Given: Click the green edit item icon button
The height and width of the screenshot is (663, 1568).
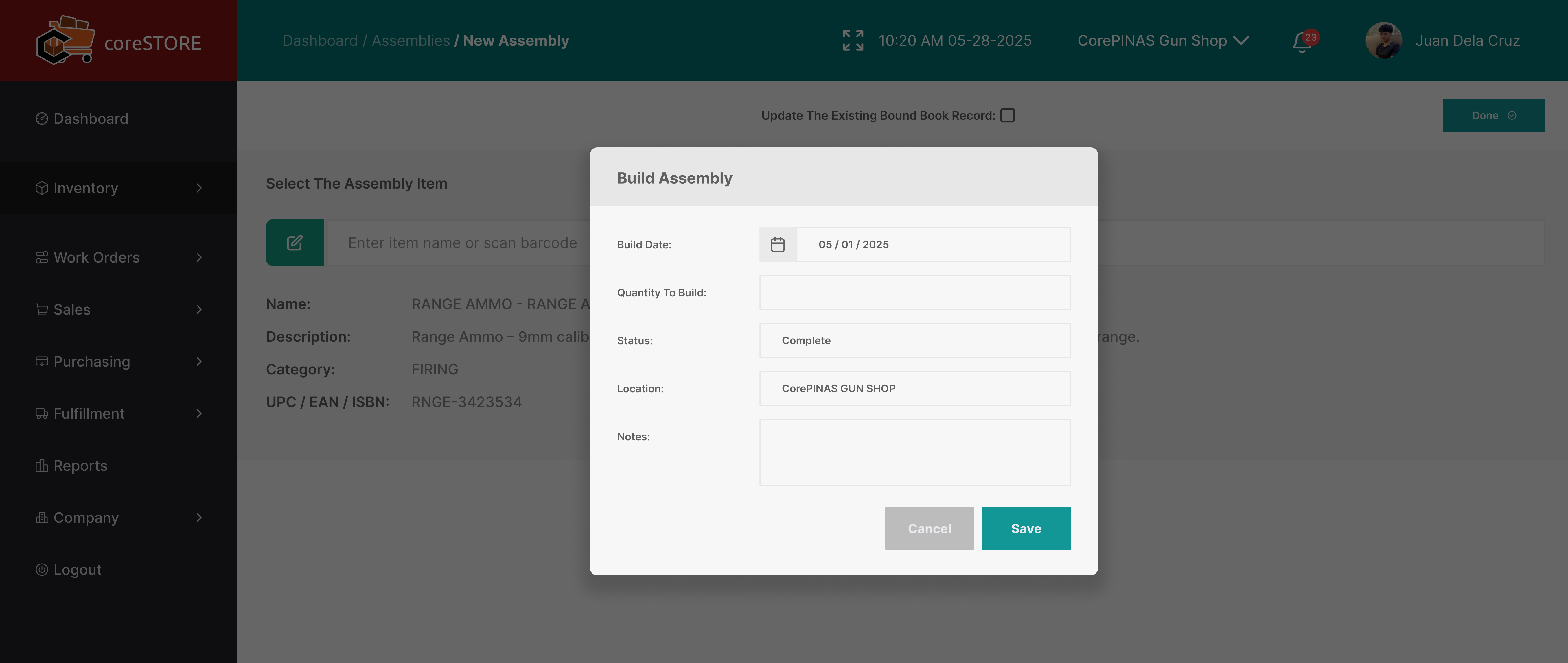Looking at the screenshot, I should pyautogui.click(x=295, y=243).
